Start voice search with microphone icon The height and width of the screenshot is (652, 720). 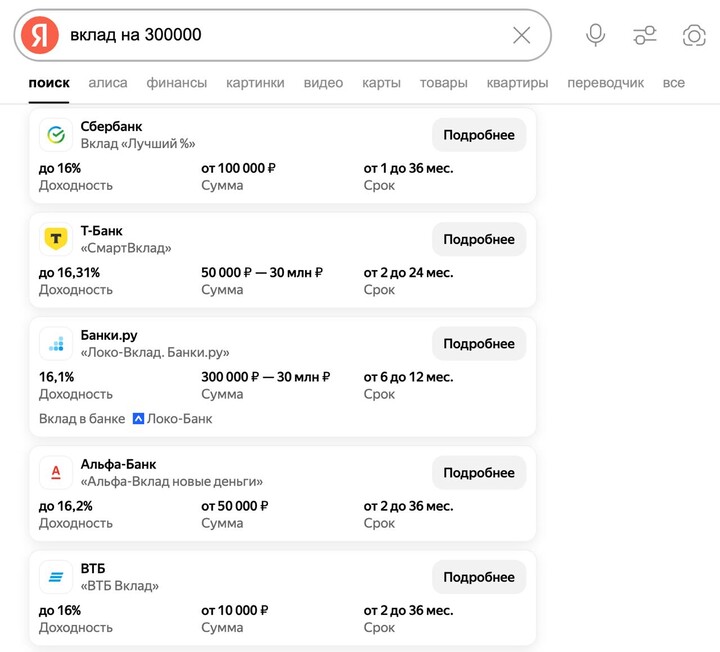(x=596, y=35)
